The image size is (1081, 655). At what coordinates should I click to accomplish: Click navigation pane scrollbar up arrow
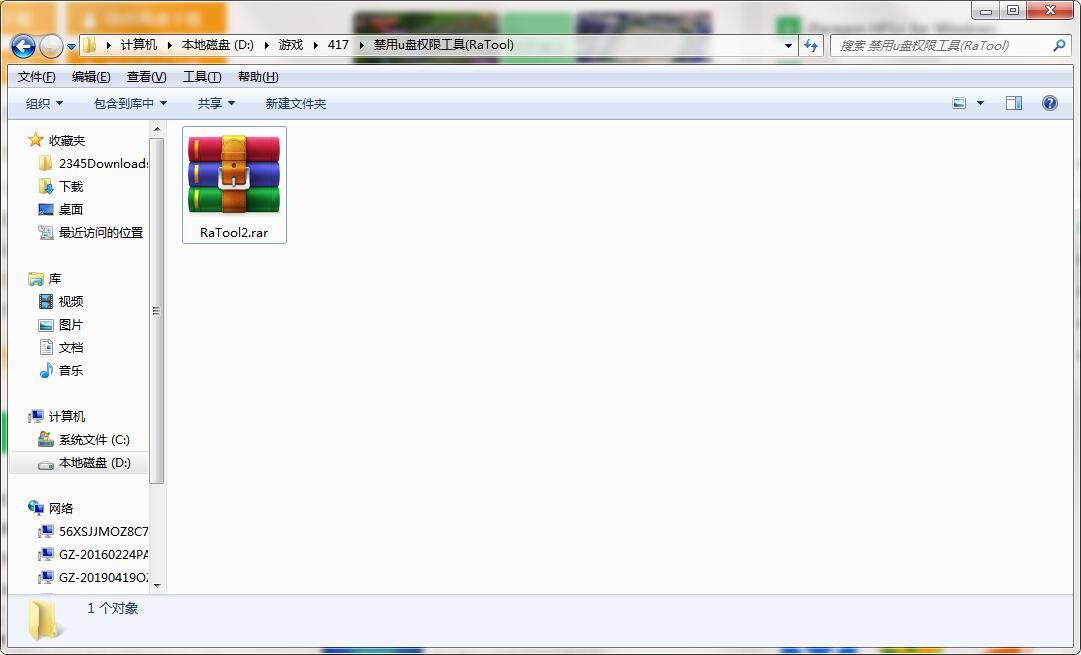pyautogui.click(x=156, y=129)
